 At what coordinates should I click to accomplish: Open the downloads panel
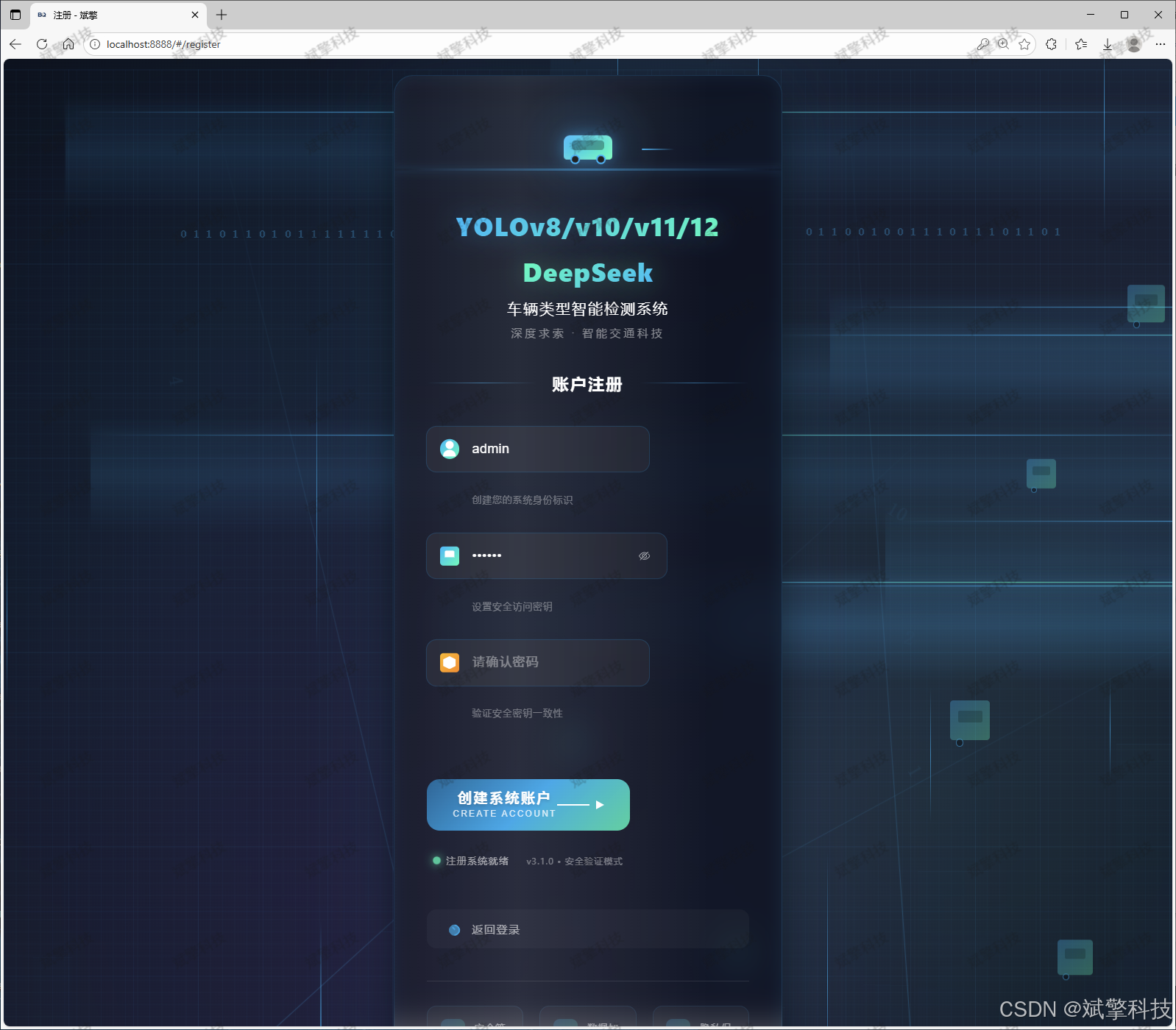[1108, 44]
